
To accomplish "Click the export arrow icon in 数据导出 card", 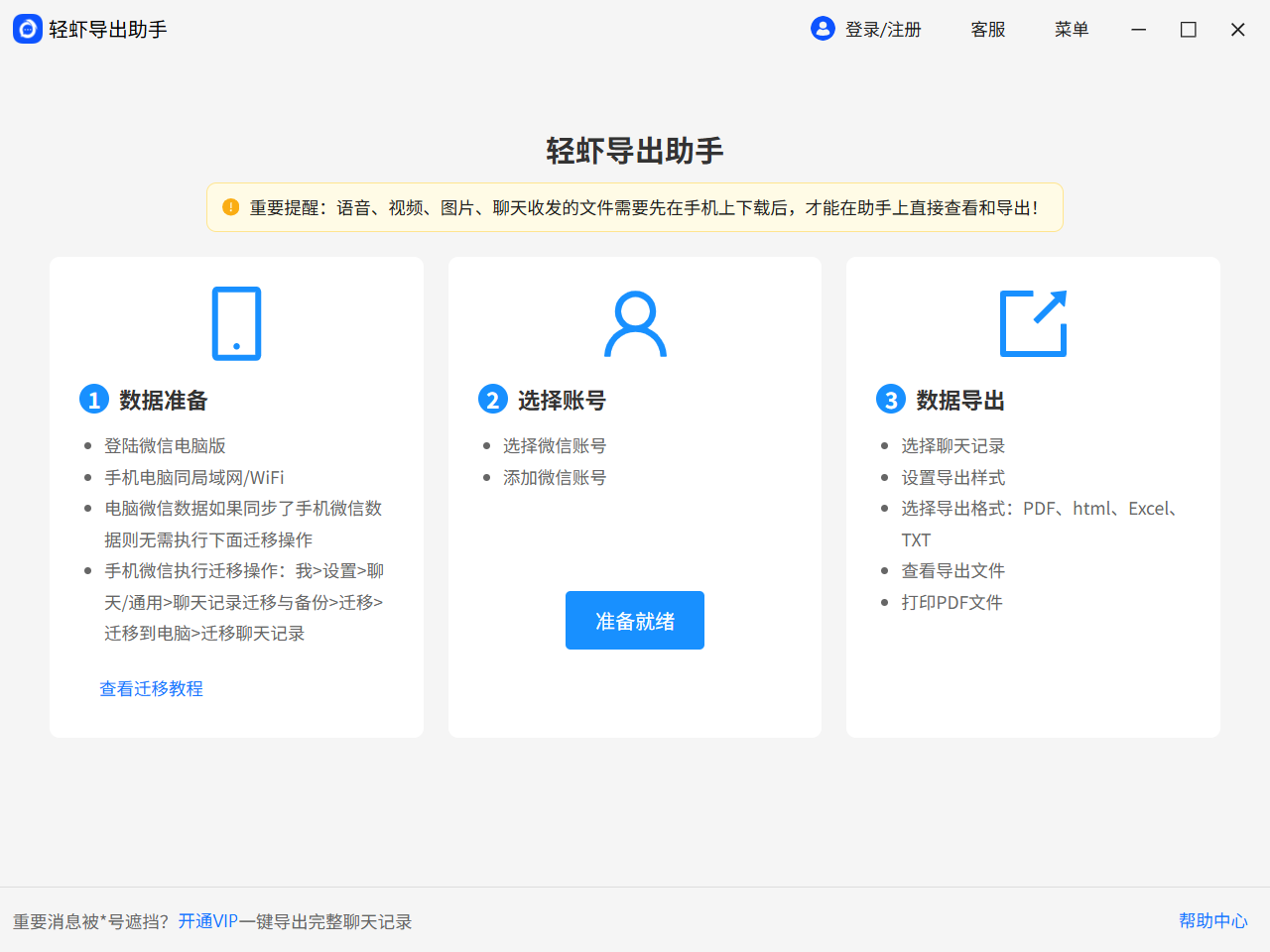I will point(1033,323).
